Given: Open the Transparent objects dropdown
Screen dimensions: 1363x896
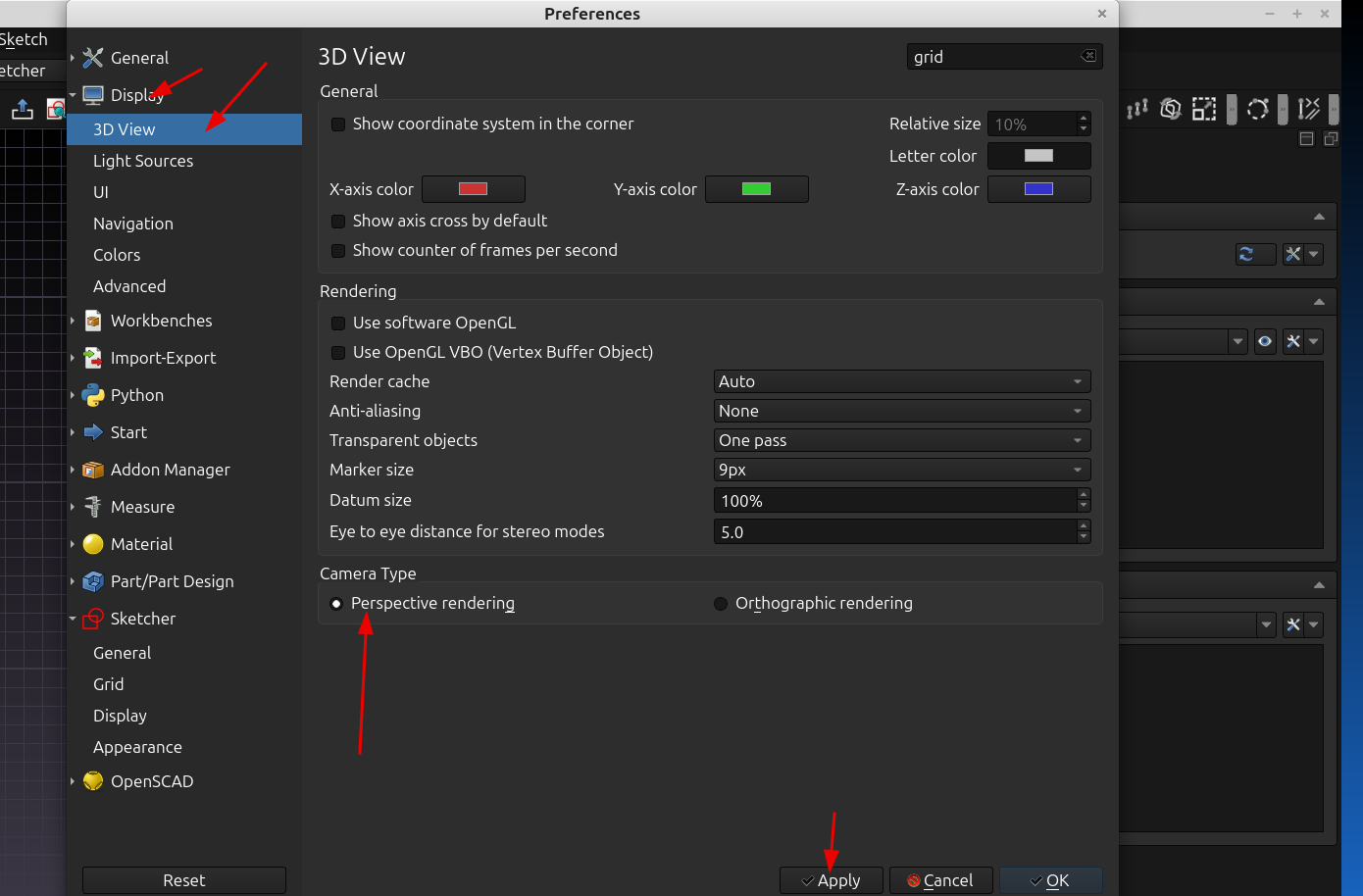Looking at the screenshot, I should 902,440.
